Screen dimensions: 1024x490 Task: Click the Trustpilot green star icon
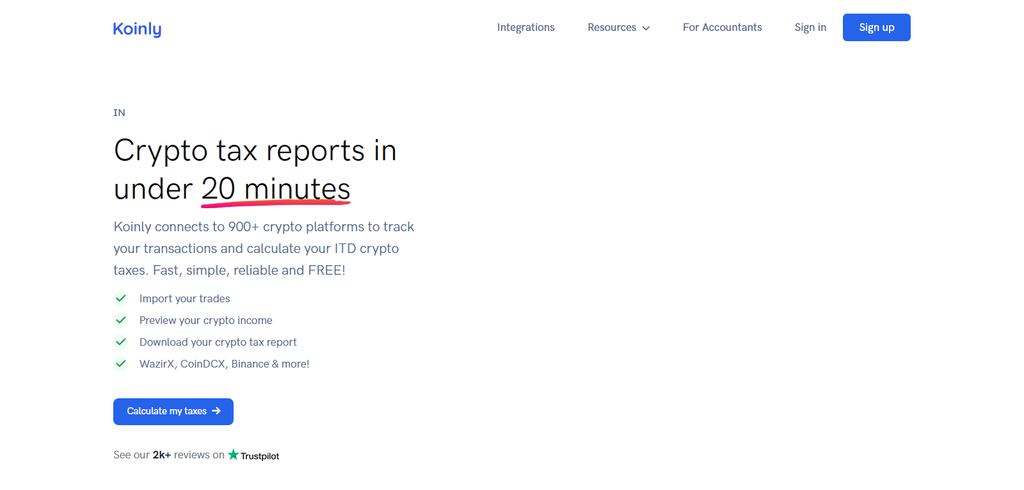pyautogui.click(x=233, y=455)
